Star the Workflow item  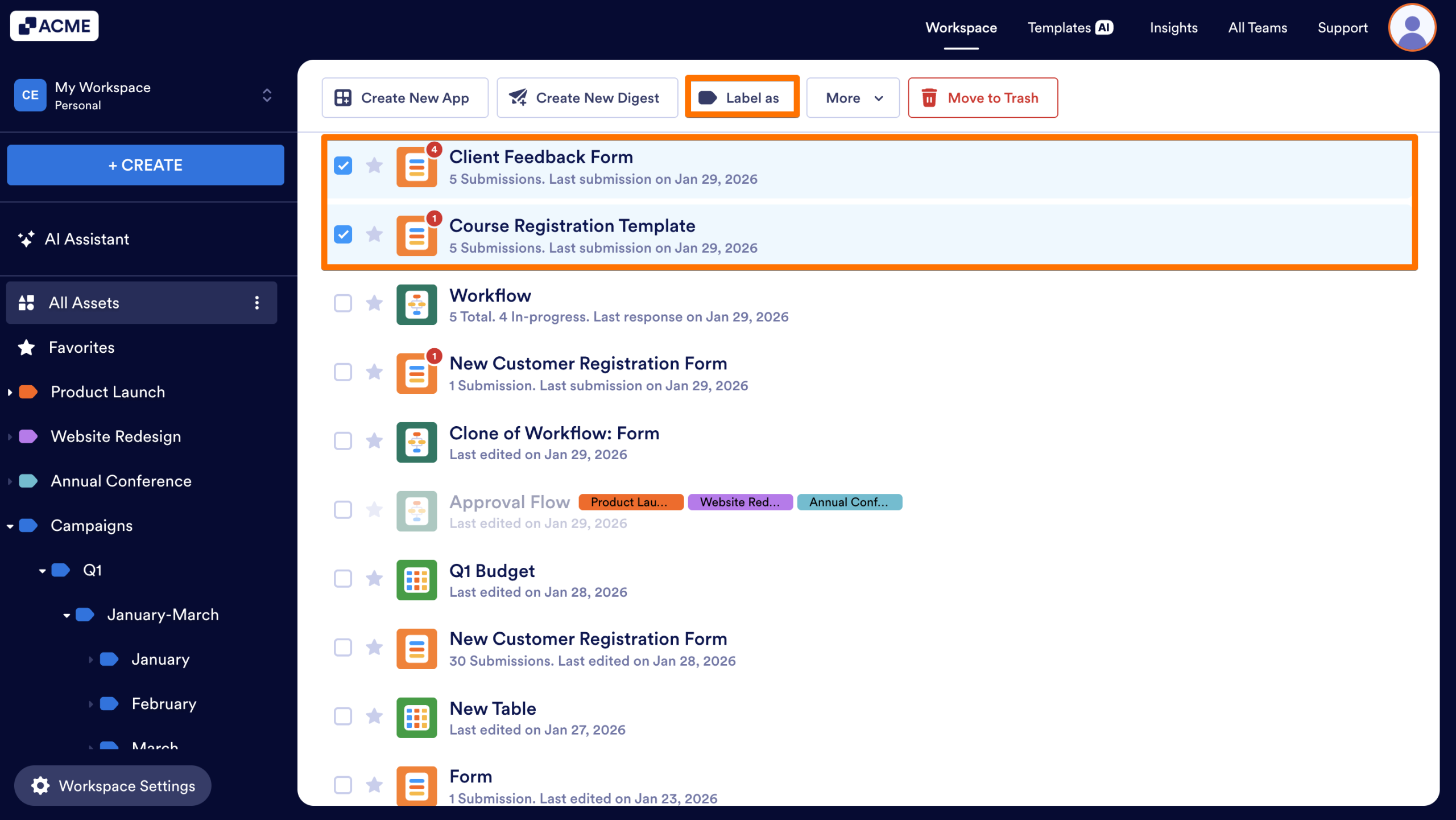(x=374, y=303)
